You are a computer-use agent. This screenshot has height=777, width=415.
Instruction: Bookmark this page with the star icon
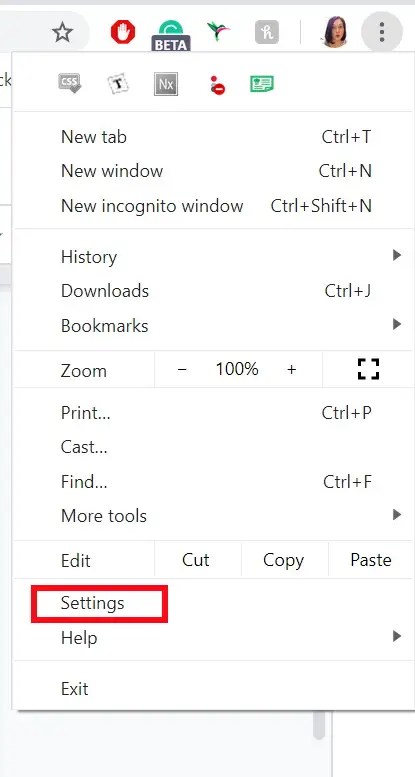coord(62,33)
